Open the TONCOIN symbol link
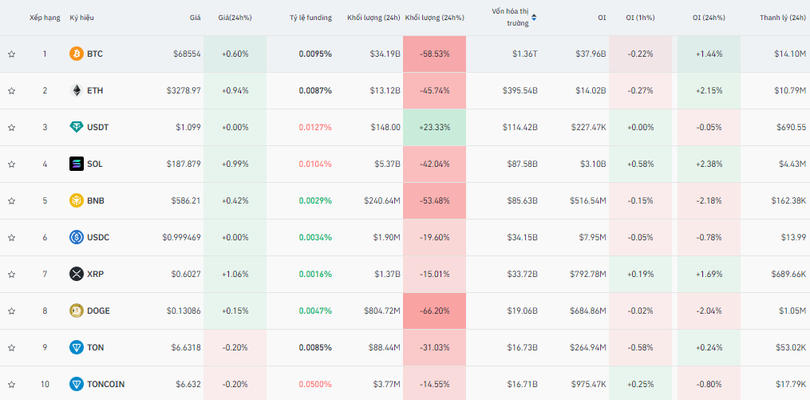 coord(106,384)
